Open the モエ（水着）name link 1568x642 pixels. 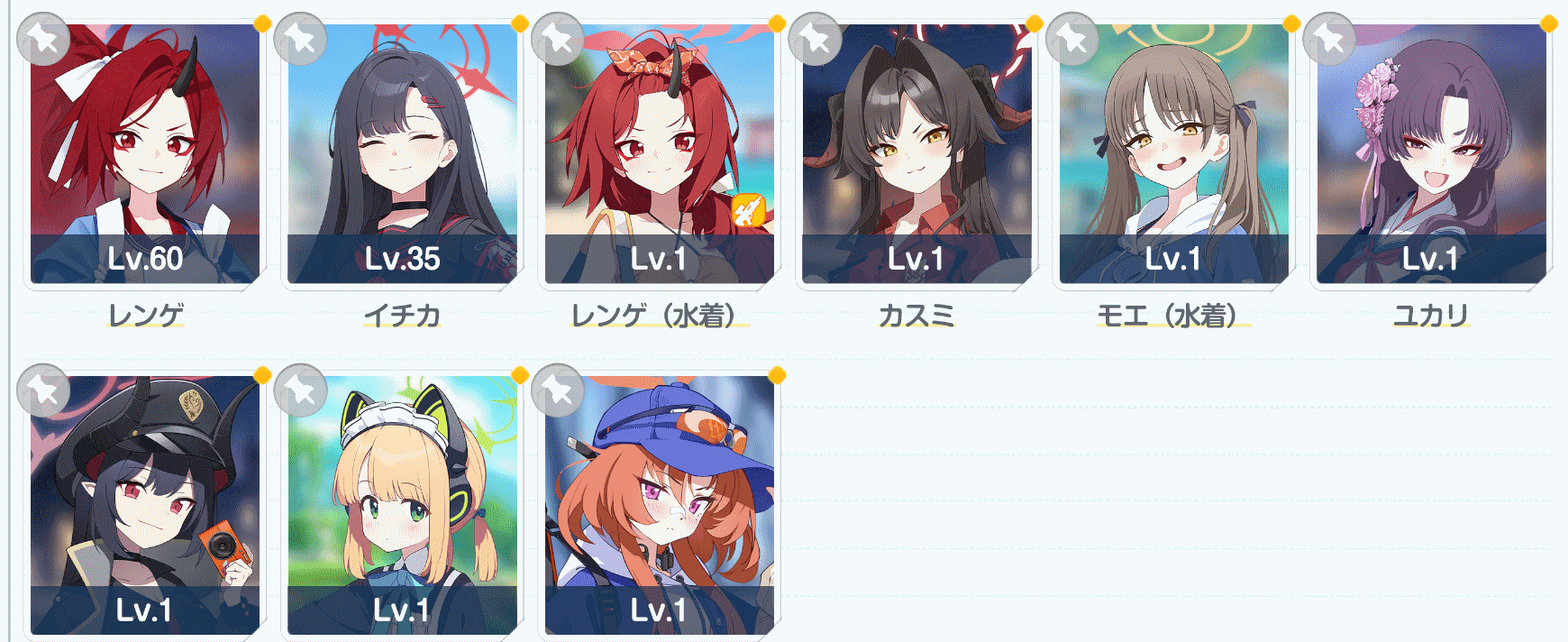pyautogui.click(x=1173, y=315)
